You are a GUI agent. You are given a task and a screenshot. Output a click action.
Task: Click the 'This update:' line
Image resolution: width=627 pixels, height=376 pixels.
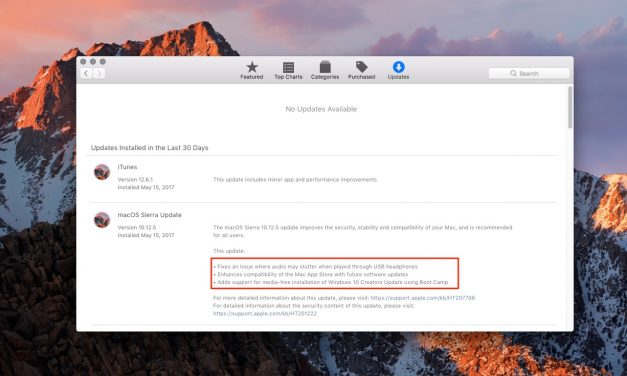click(x=229, y=251)
